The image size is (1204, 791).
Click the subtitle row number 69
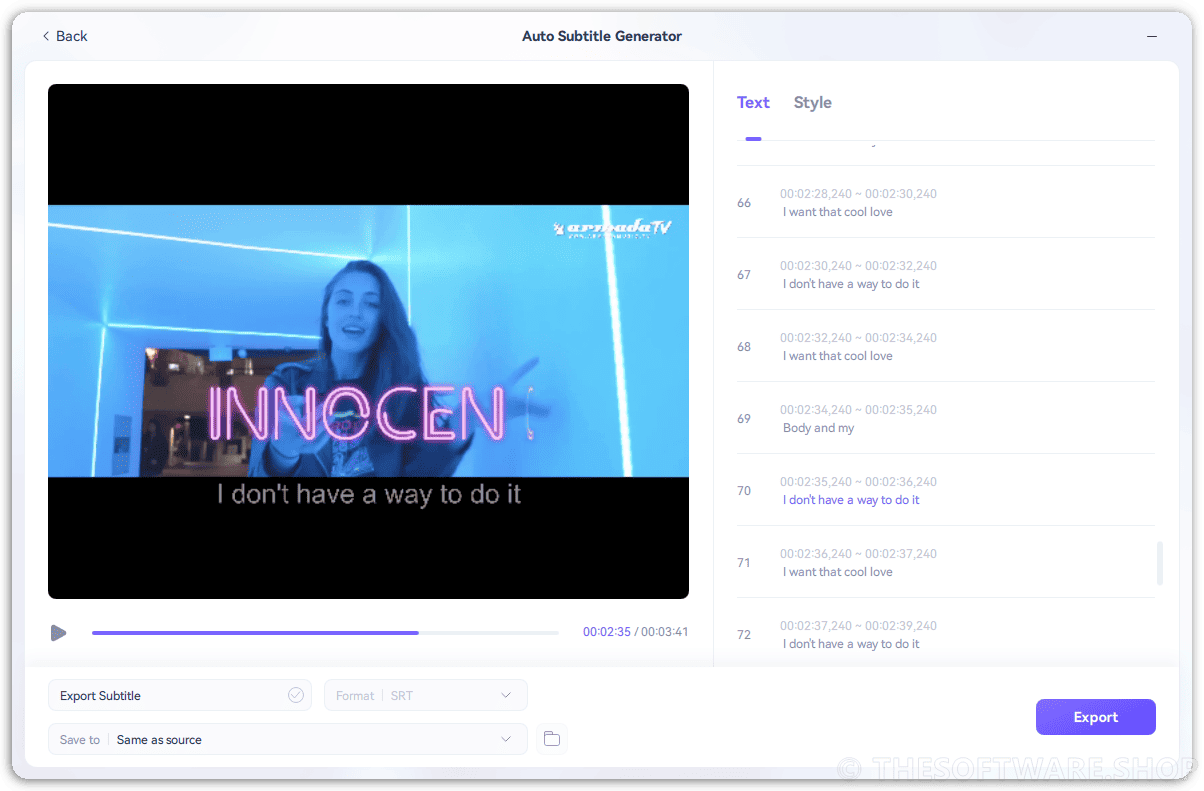coord(744,419)
